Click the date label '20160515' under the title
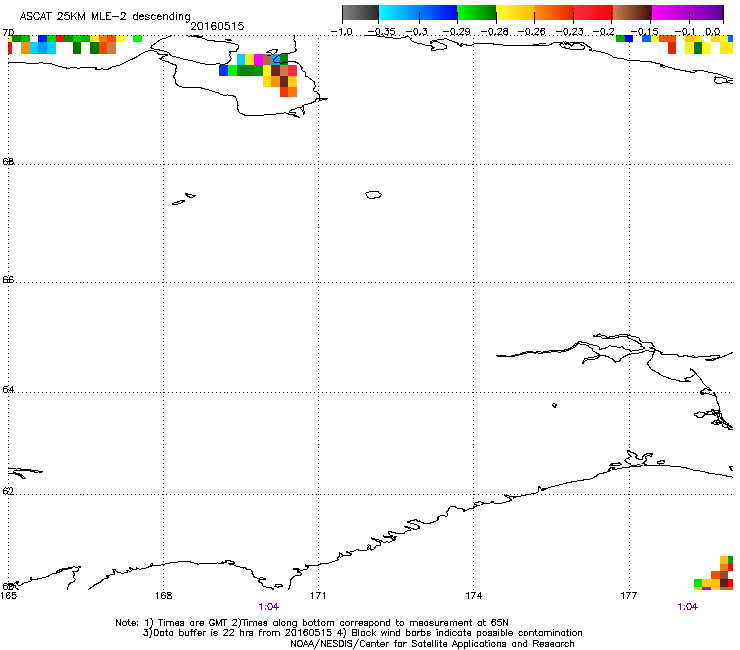Screen dimensions: 740x650 point(217,26)
